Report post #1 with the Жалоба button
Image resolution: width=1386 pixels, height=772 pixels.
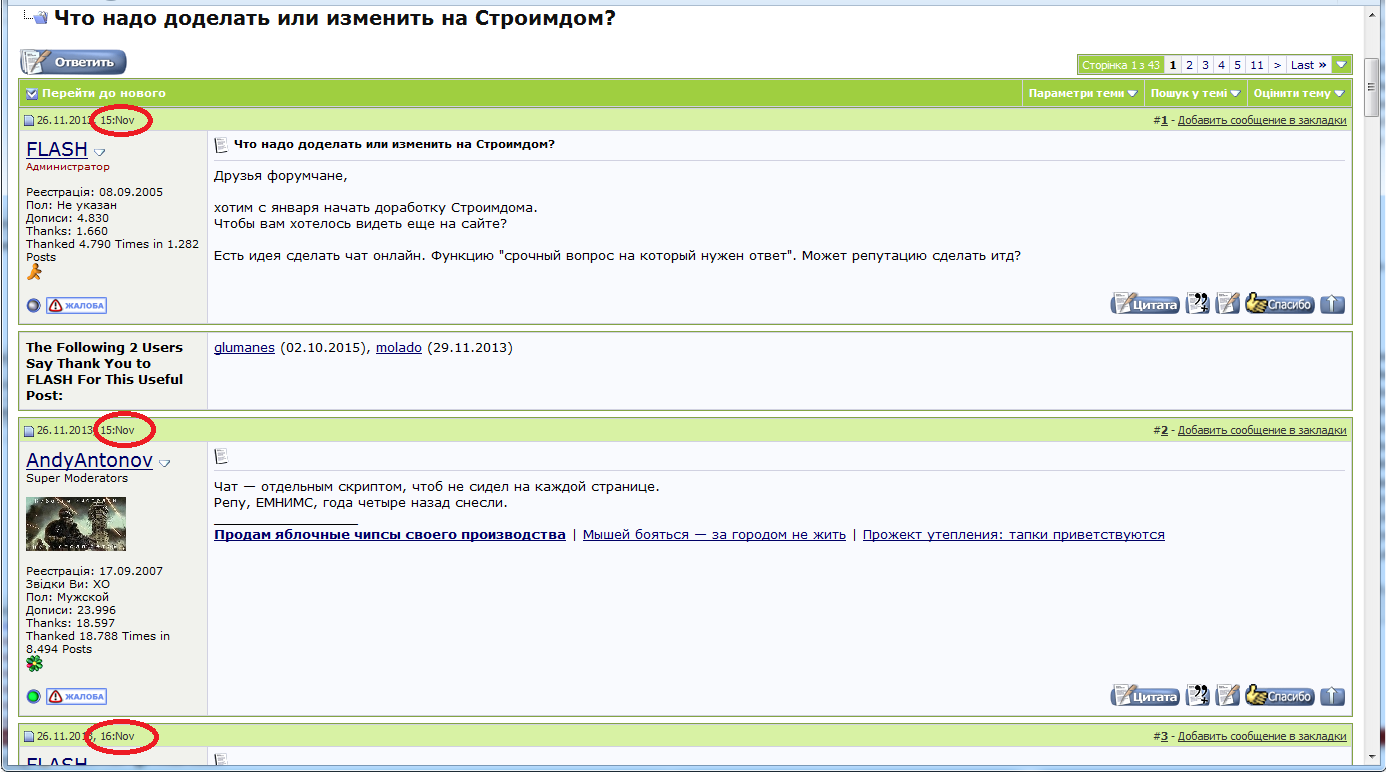[76, 305]
